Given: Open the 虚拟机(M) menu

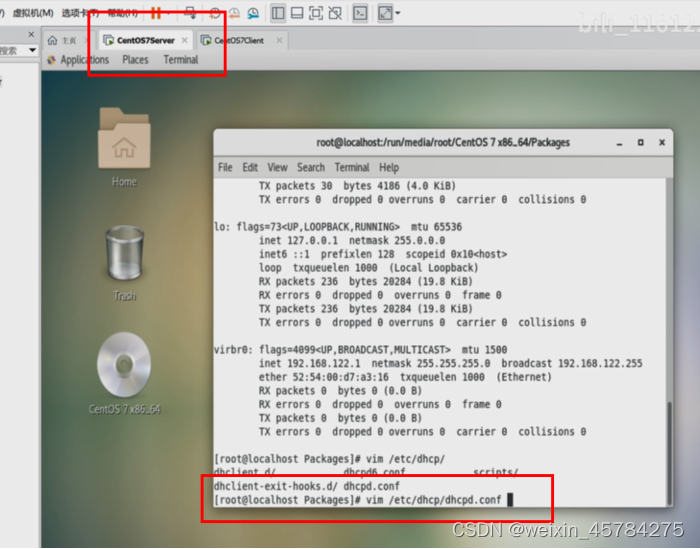Looking at the screenshot, I should coord(33,13).
